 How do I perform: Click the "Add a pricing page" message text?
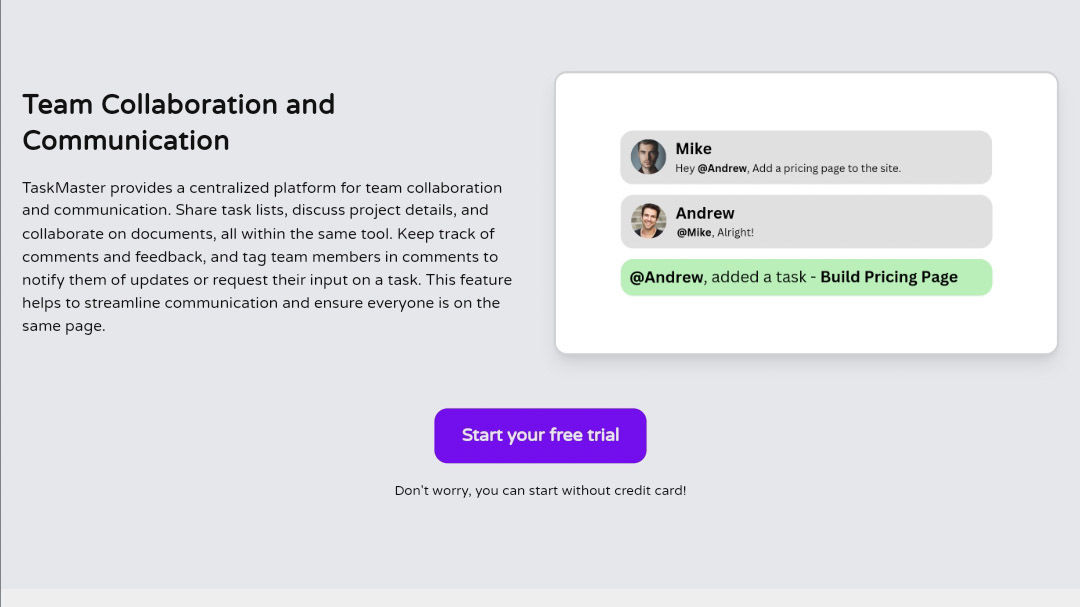tap(826, 169)
